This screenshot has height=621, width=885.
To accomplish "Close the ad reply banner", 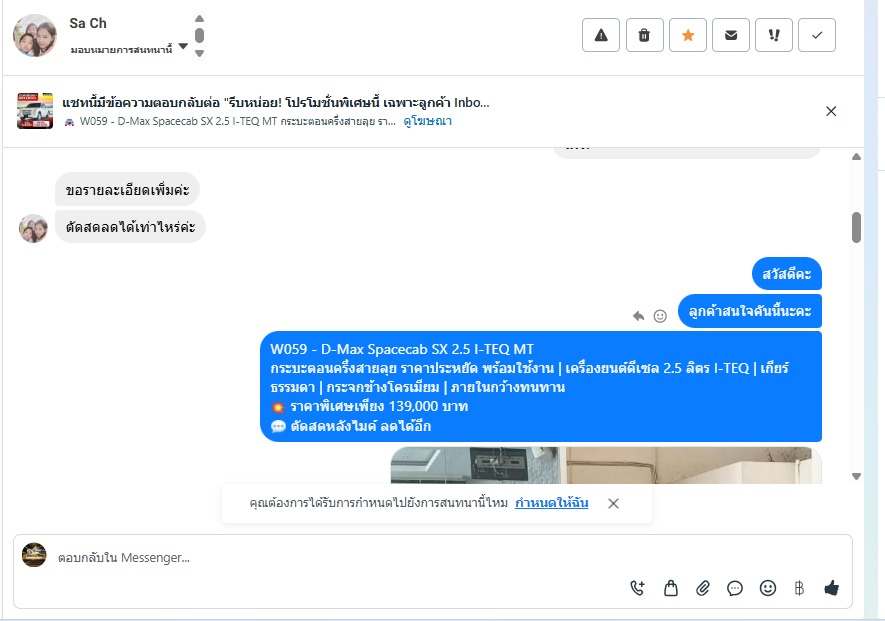I will pos(831,111).
